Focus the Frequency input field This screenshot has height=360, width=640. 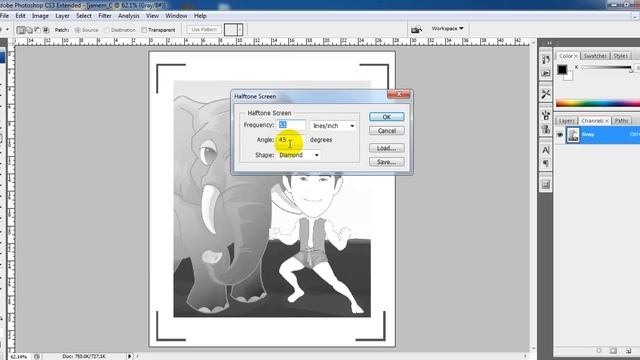coord(291,125)
